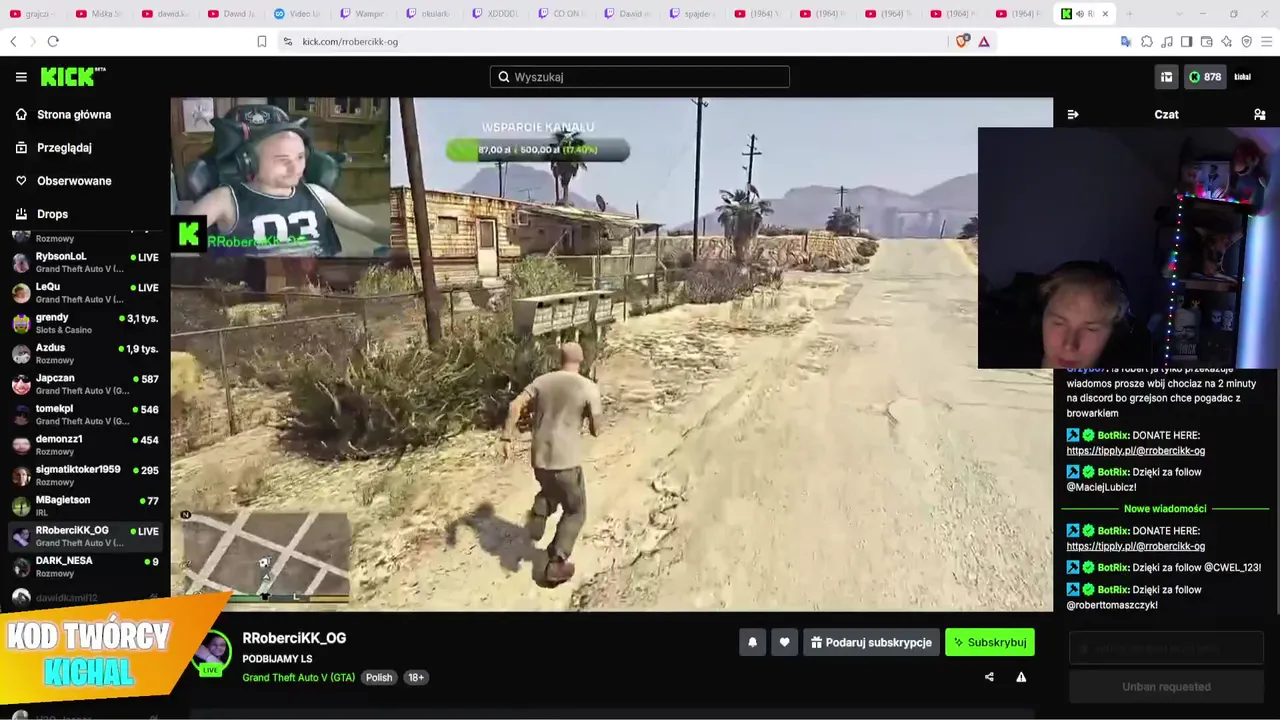The image size is (1280, 720).
Task: Open grendy Slots & Casino channel
Action: 85,323
